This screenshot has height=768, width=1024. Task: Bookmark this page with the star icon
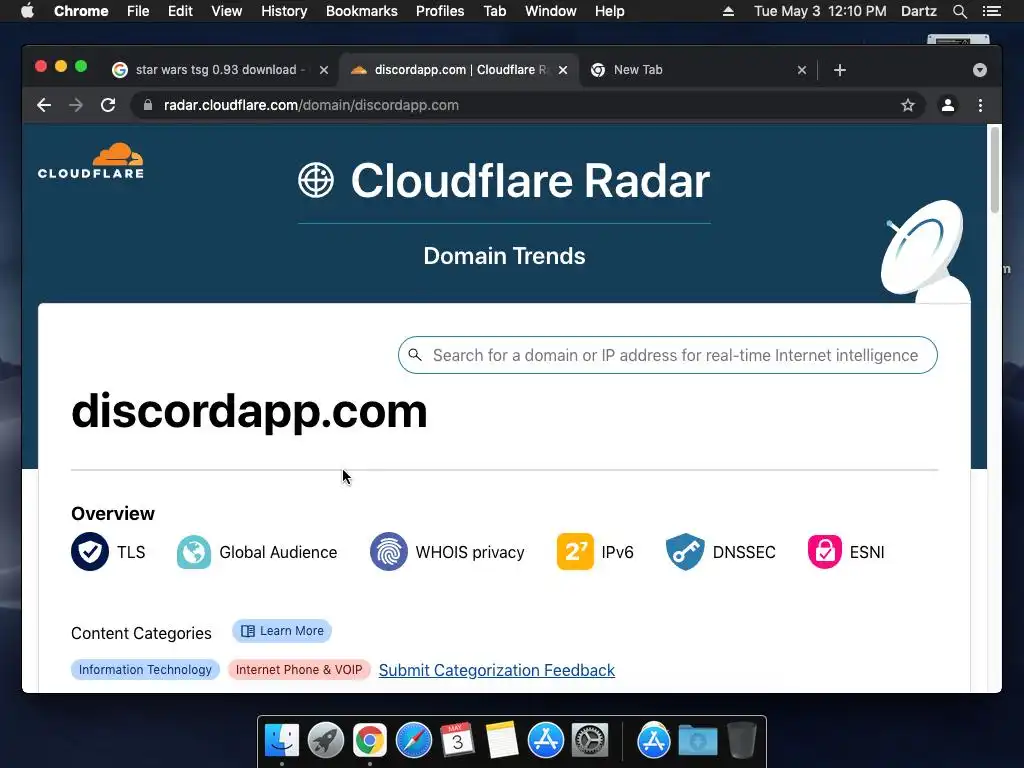pos(908,105)
